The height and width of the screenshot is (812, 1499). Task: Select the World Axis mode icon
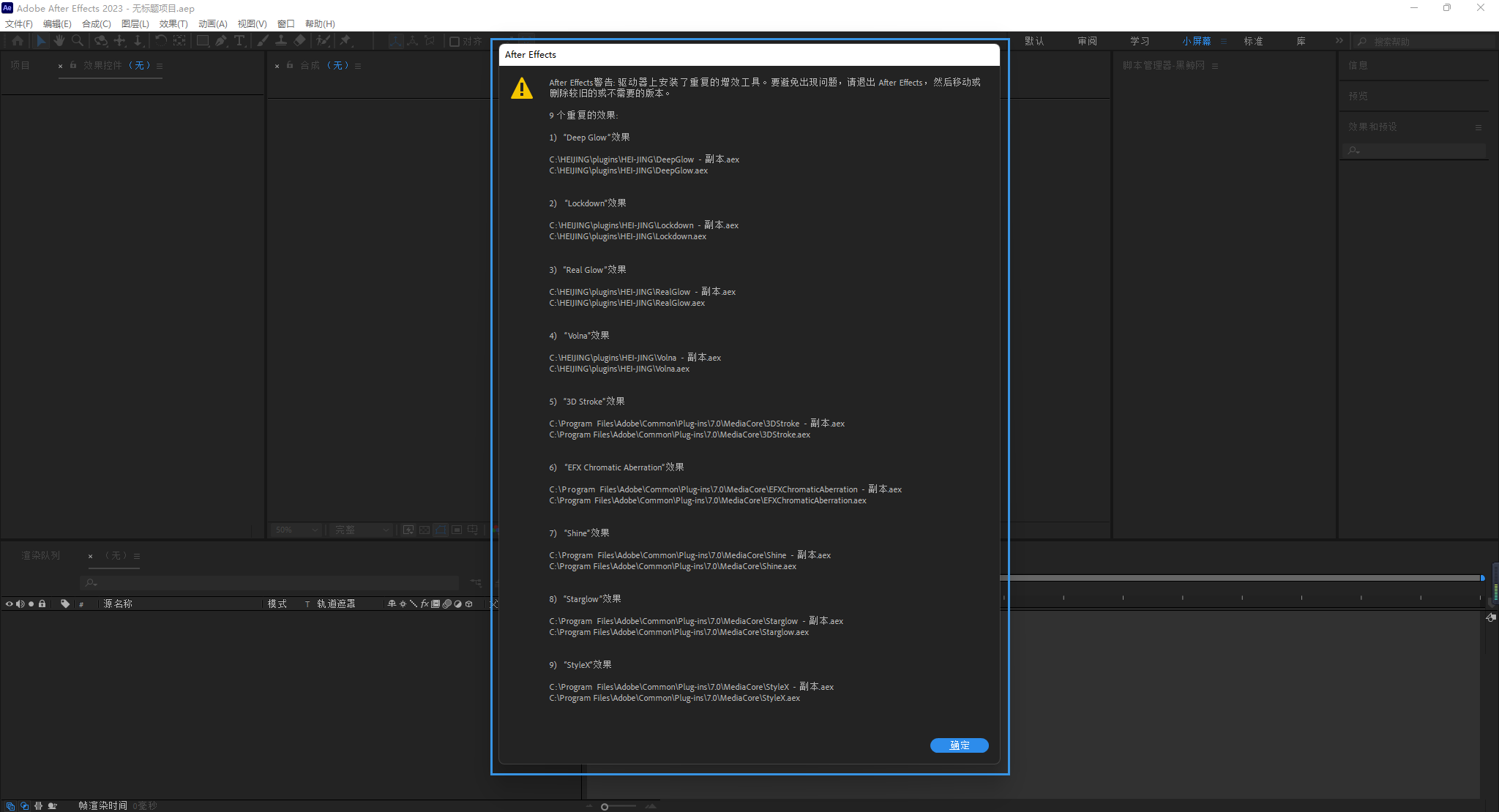pos(413,41)
